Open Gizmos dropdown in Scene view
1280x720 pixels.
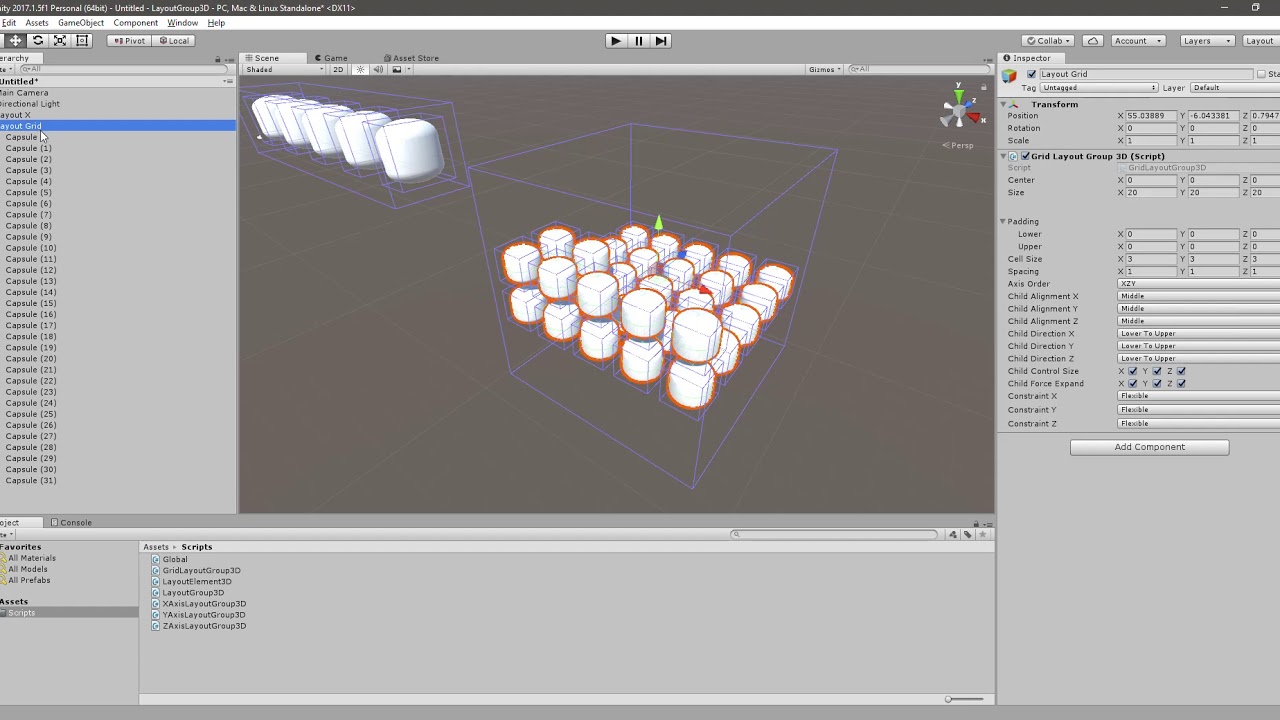coord(825,69)
